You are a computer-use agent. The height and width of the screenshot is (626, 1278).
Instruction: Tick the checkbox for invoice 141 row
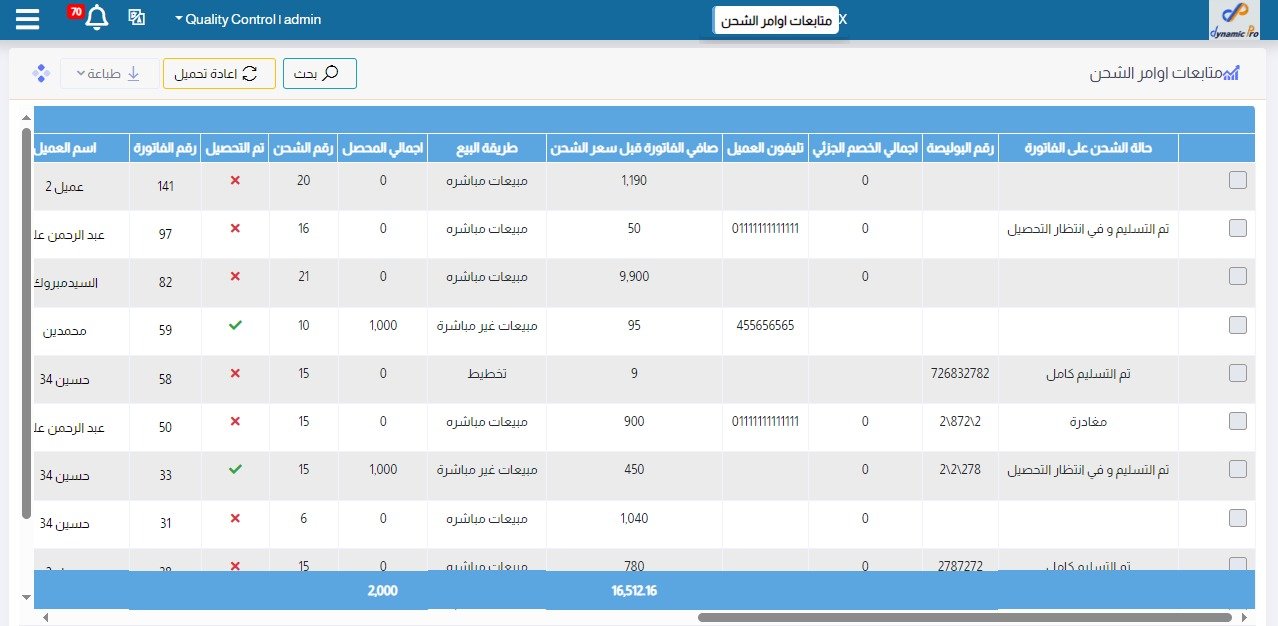tap(1237, 180)
